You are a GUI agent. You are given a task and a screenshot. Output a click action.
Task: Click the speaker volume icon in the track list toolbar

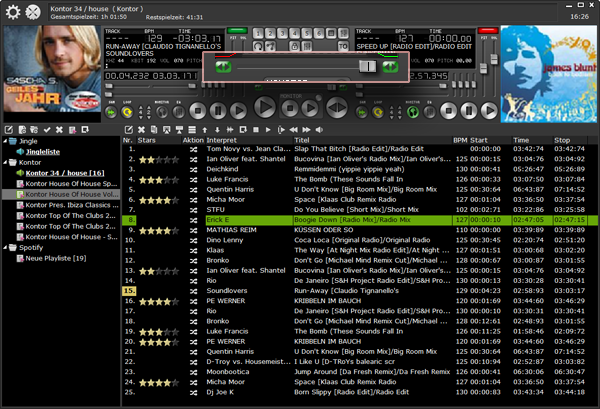319,130
